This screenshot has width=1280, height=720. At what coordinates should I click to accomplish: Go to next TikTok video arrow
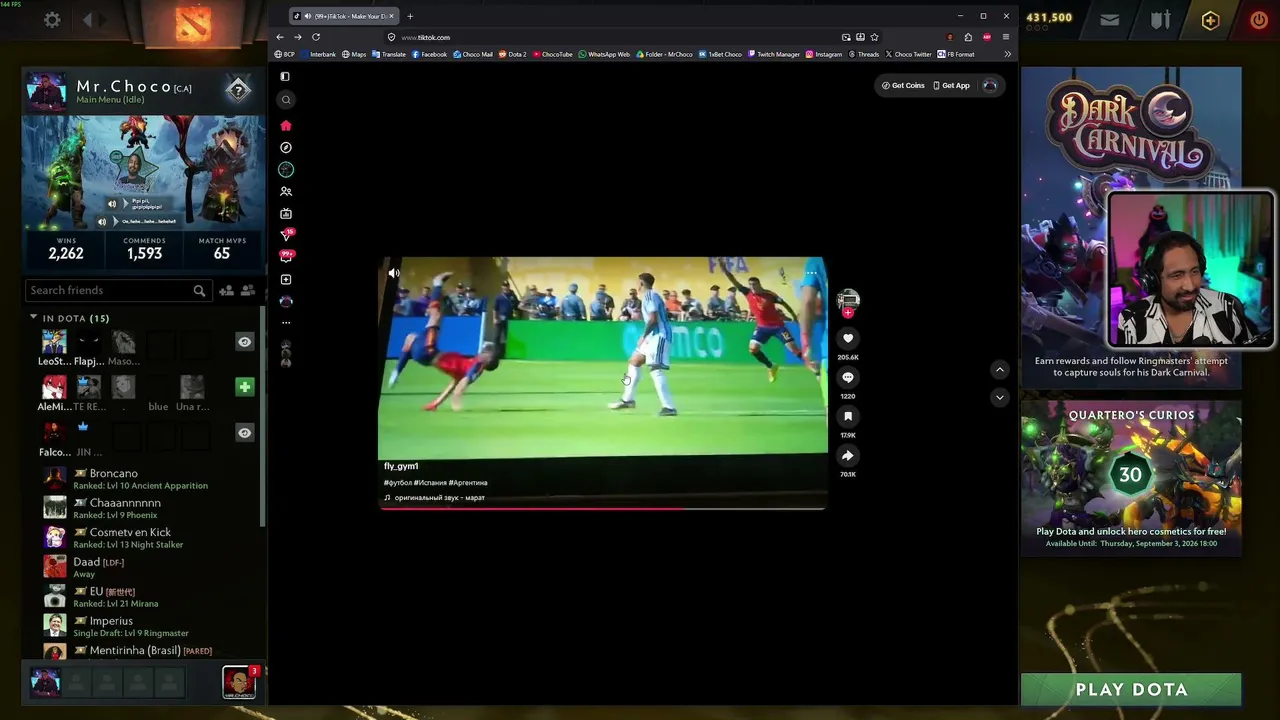click(x=999, y=397)
